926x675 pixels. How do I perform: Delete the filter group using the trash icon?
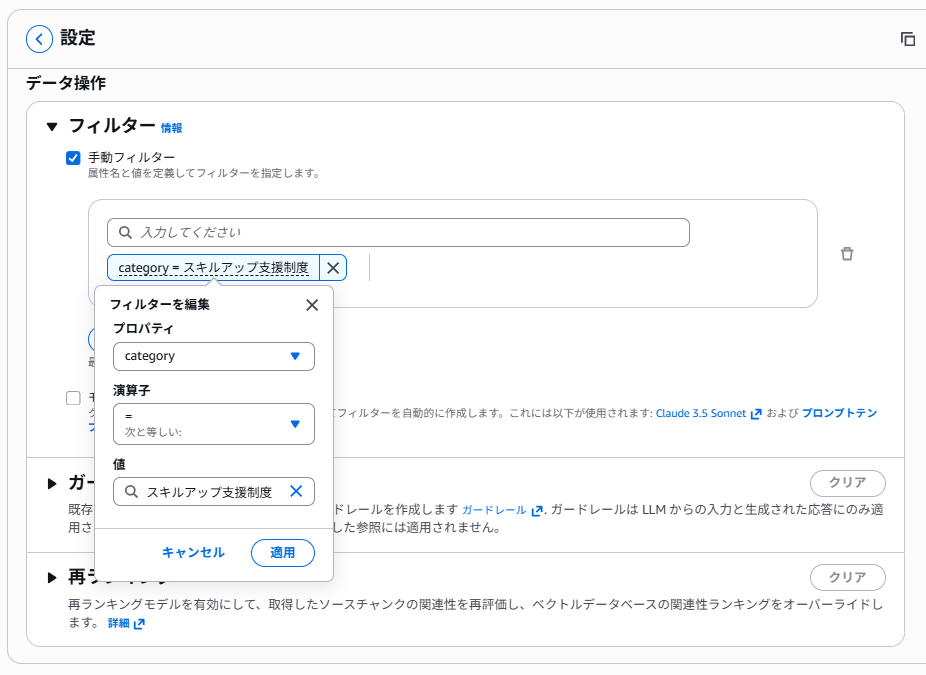click(x=847, y=254)
